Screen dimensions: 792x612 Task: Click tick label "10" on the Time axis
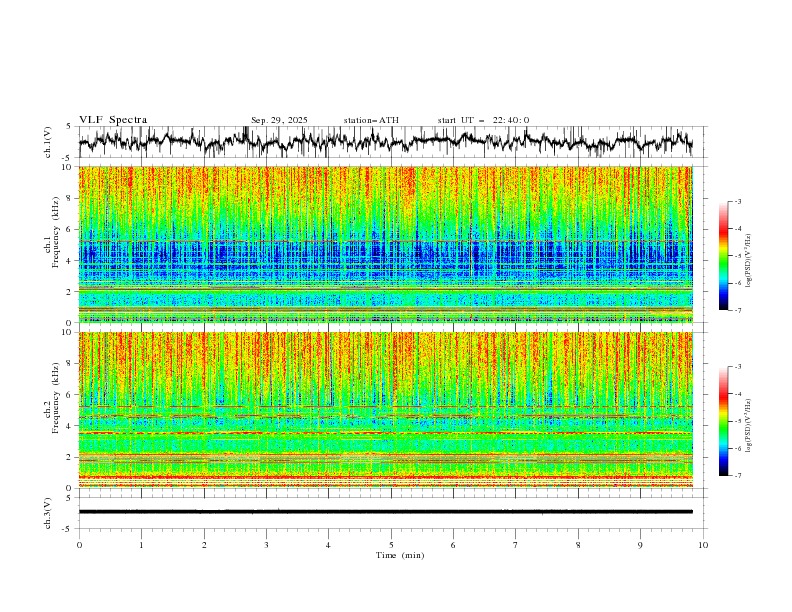click(703, 545)
